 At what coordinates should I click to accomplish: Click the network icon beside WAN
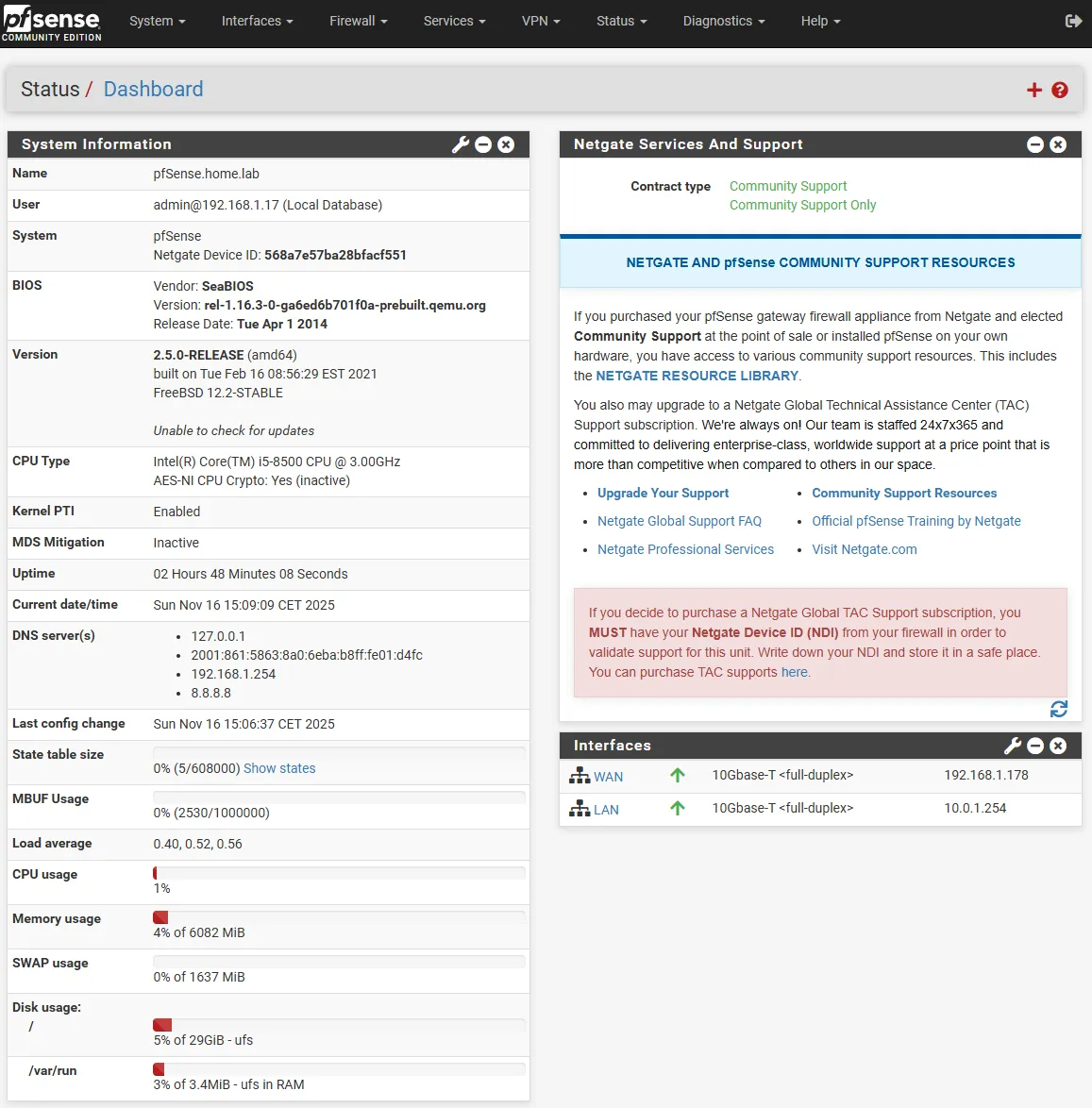pos(579,775)
